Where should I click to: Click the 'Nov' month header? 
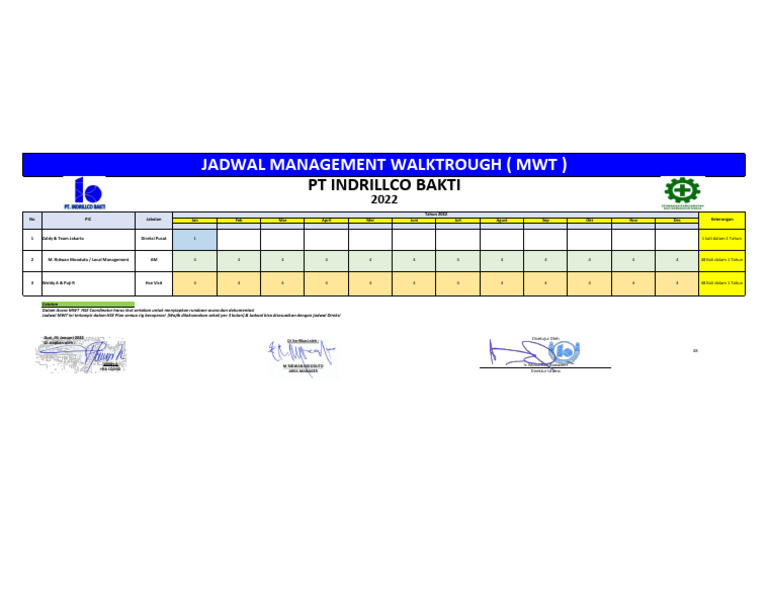coord(633,221)
